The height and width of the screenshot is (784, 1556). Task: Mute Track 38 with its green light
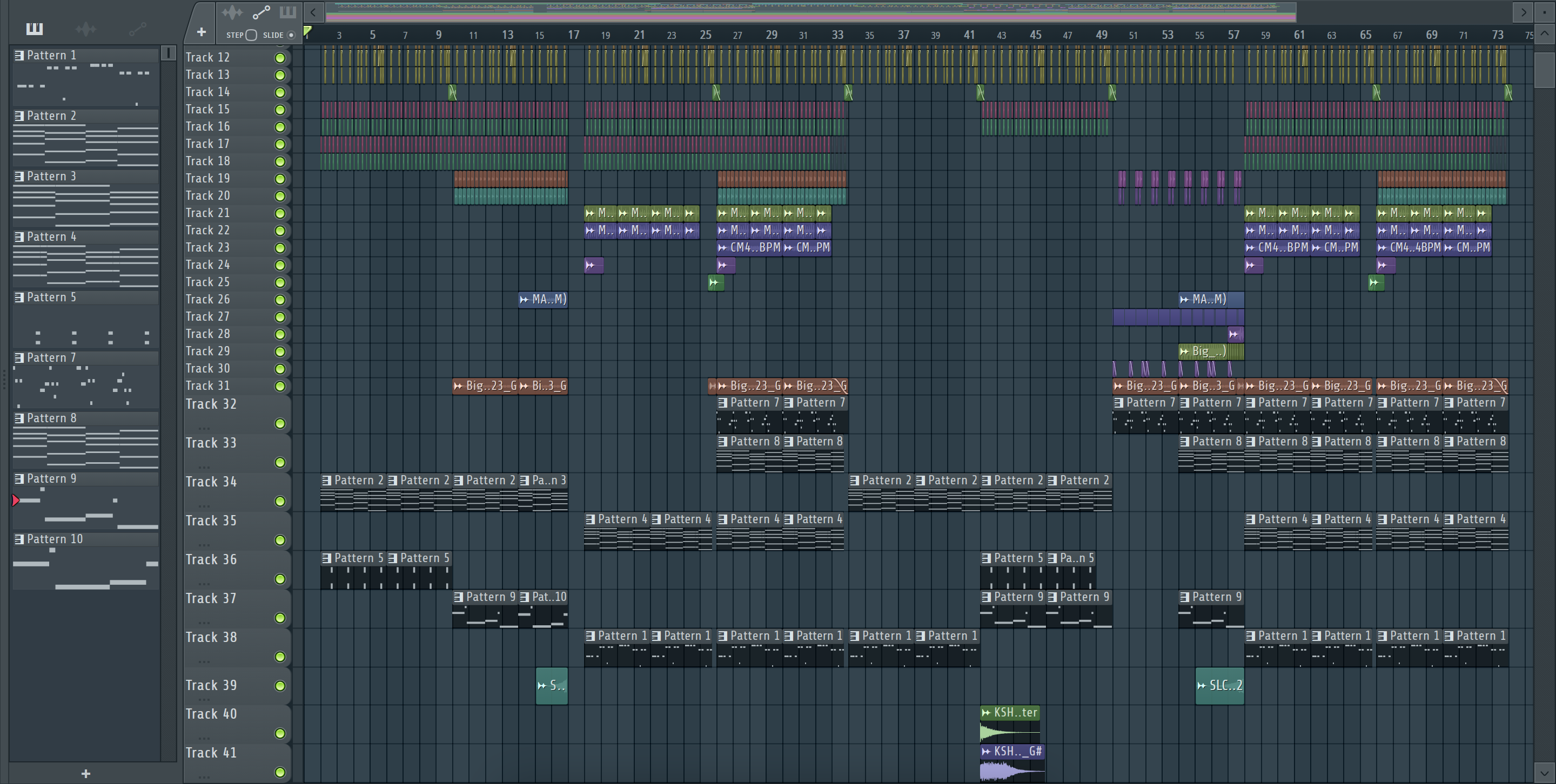click(x=280, y=657)
